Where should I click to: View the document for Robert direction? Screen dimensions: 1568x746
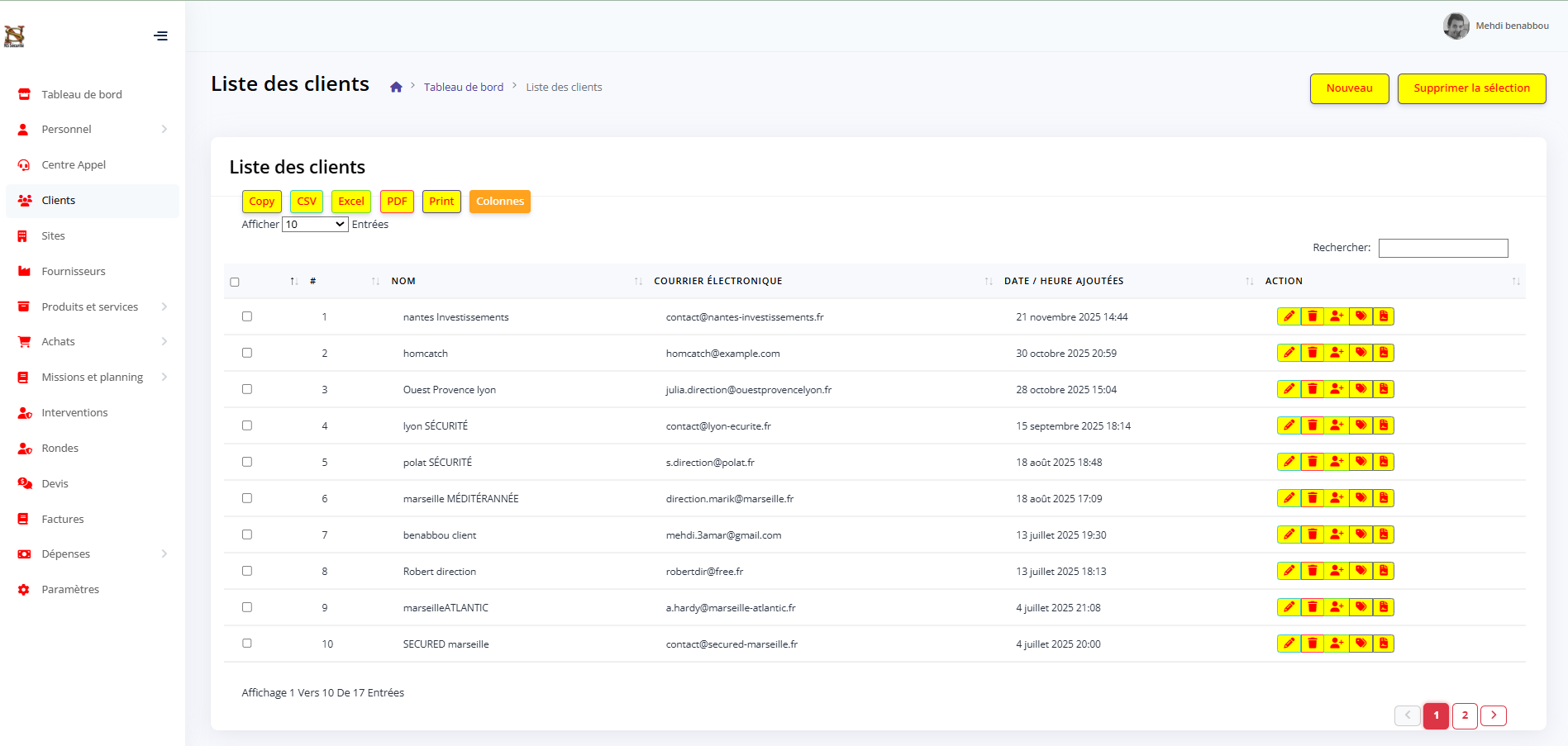click(x=1385, y=571)
